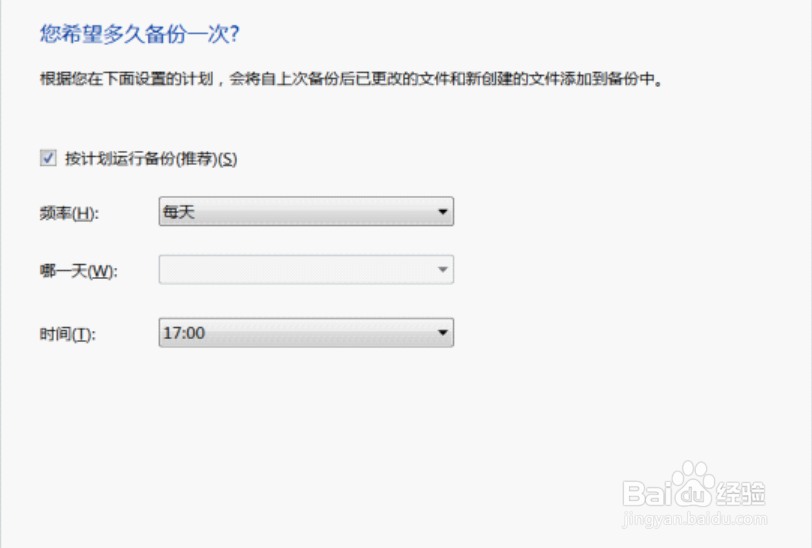Click the 哪一天(W) field label
The width and height of the screenshot is (812, 548).
click(79, 272)
